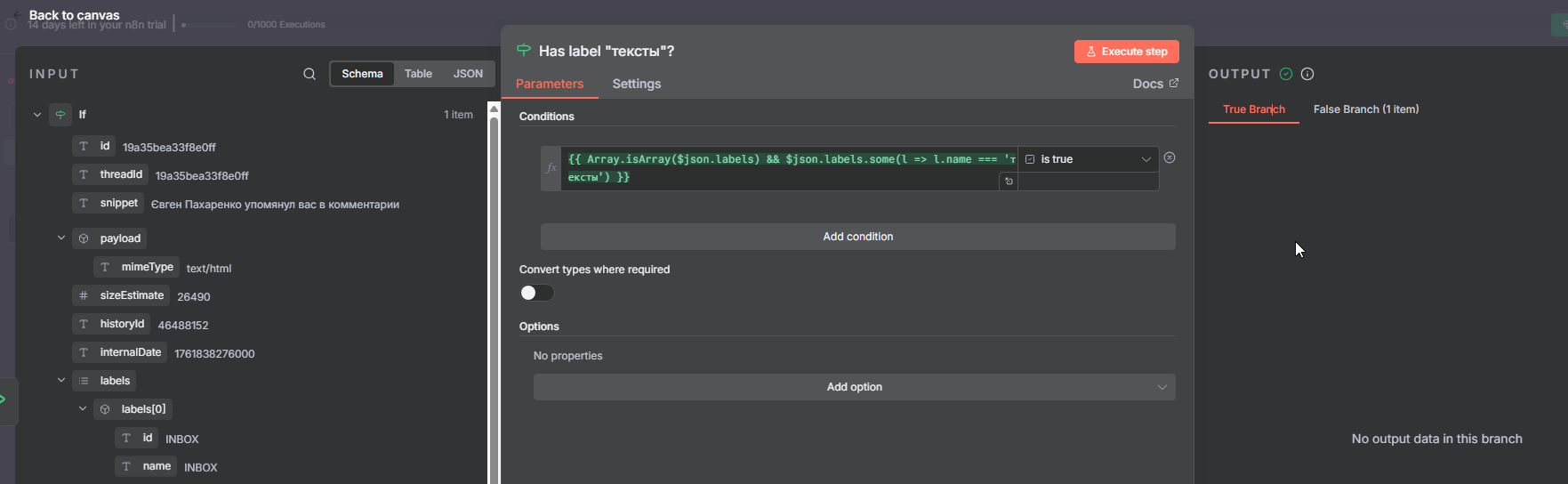
Task: Switch to the JSON input view
Action: point(468,74)
